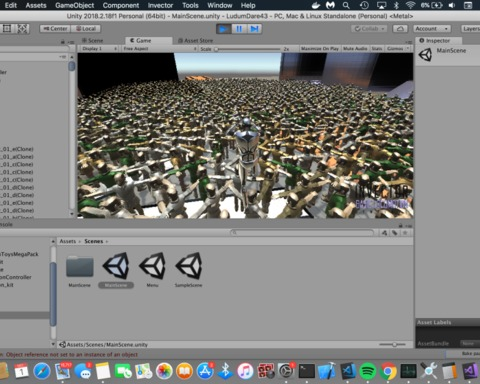
Task: Open Spotify from the Dock
Action: coord(367,371)
